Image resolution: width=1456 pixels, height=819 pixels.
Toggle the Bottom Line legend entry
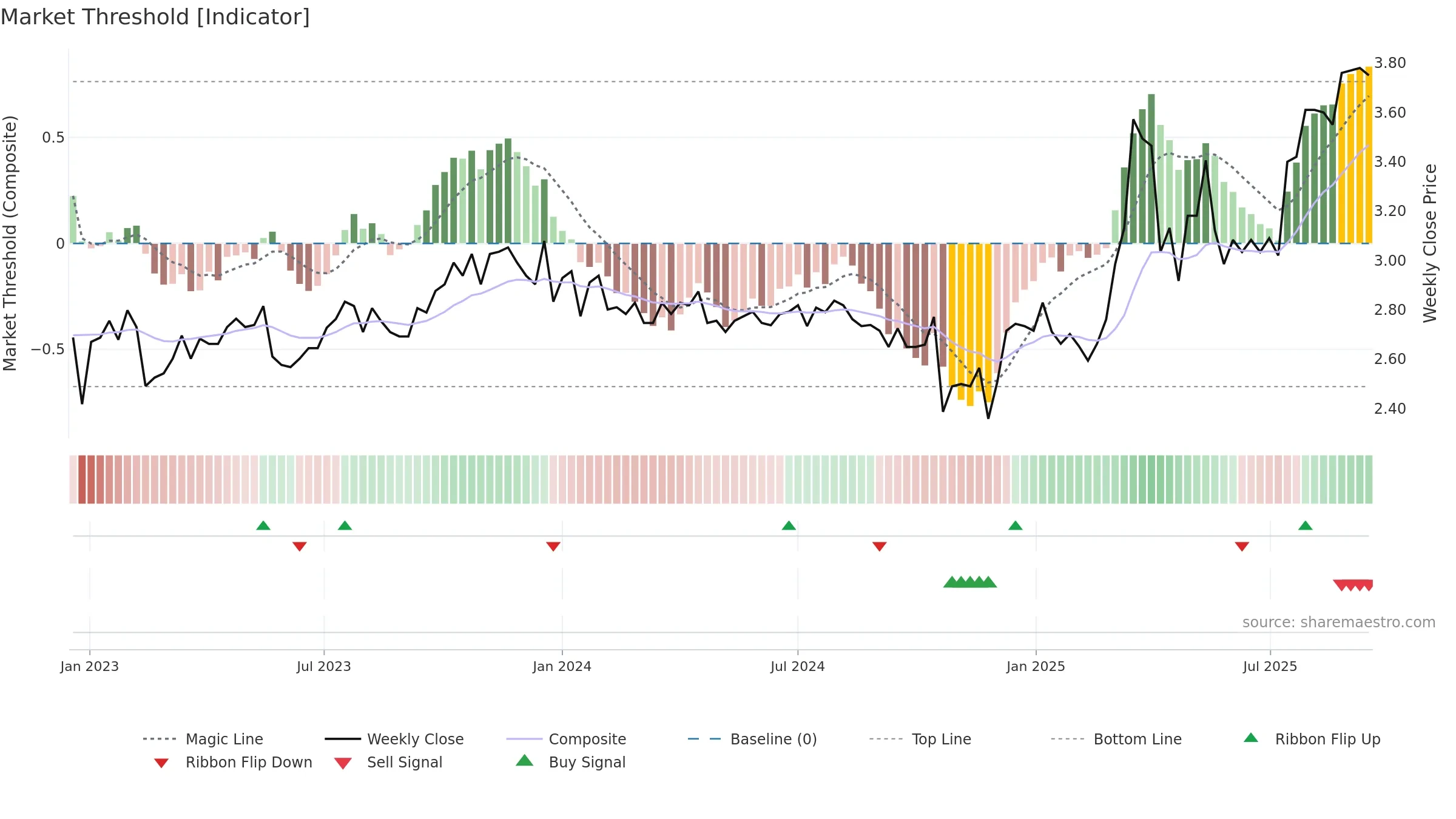click(x=1116, y=739)
